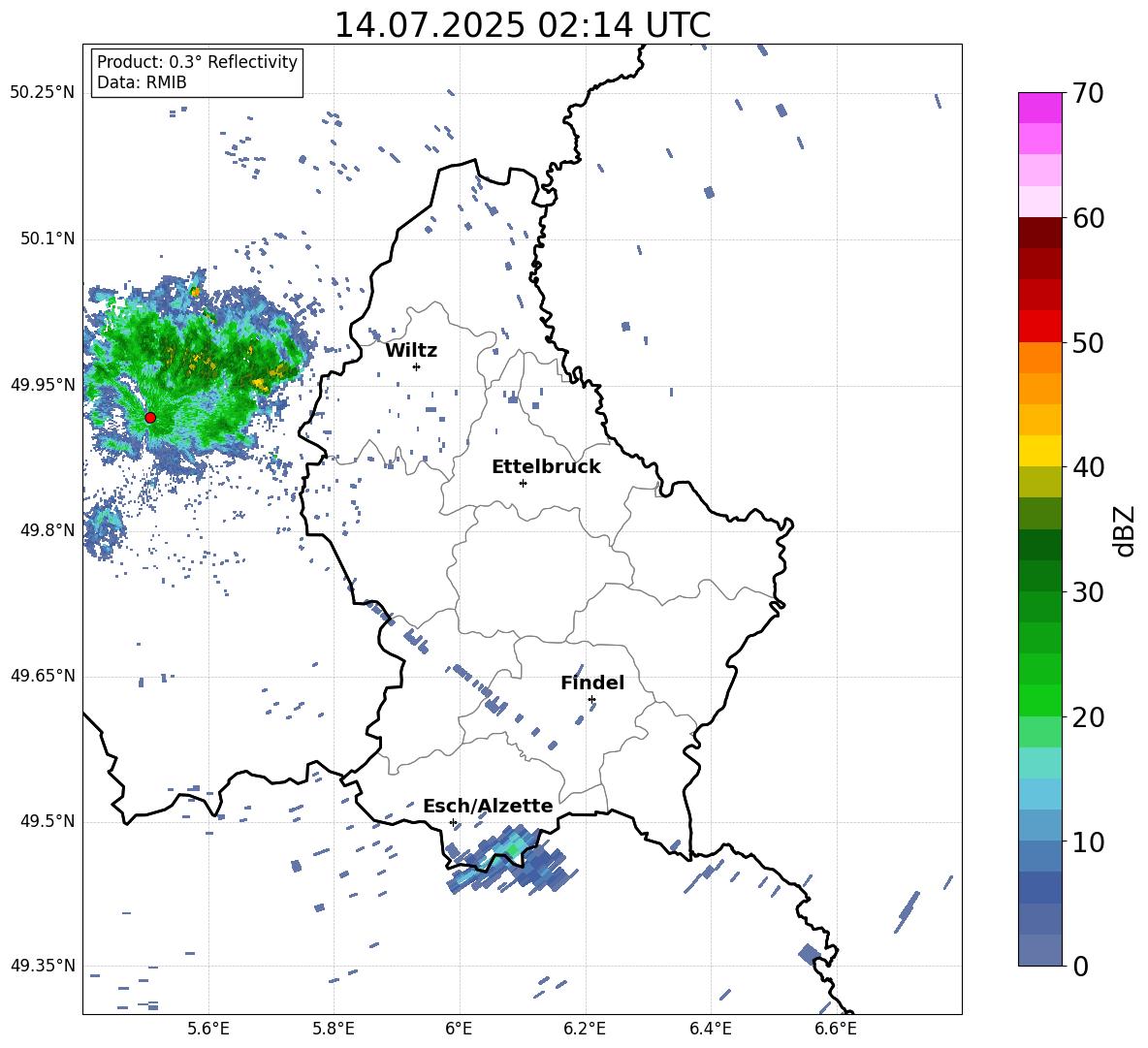The width and height of the screenshot is (1148, 1048).
Task: Click the bright red colorbar segment above 50
Action: pyautogui.click(x=1040, y=327)
